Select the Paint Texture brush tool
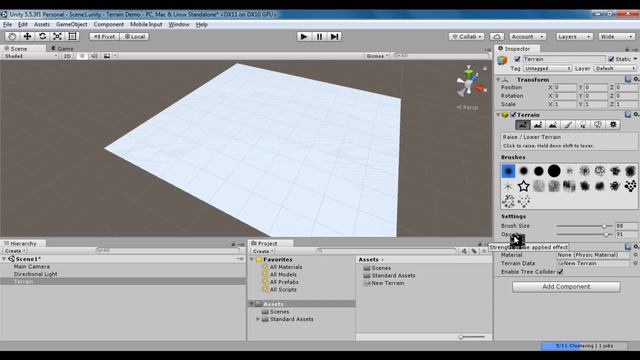The image size is (640, 360). coord(568,125)
